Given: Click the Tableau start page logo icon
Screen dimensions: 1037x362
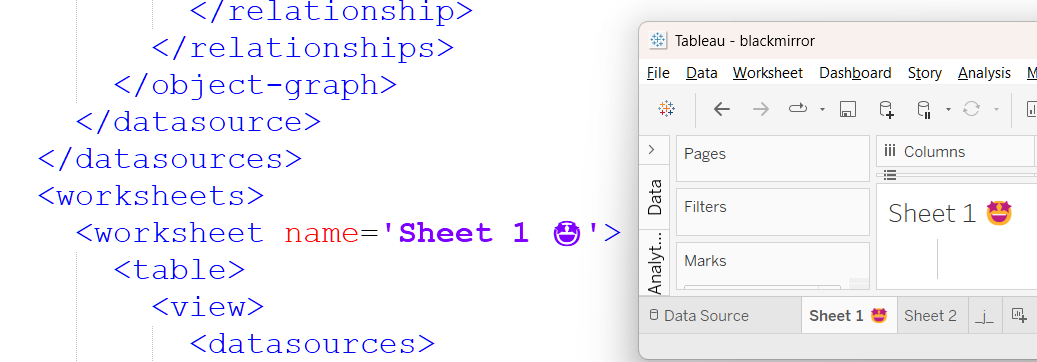Looking at the screenshot, I should [x=667, y=109].
